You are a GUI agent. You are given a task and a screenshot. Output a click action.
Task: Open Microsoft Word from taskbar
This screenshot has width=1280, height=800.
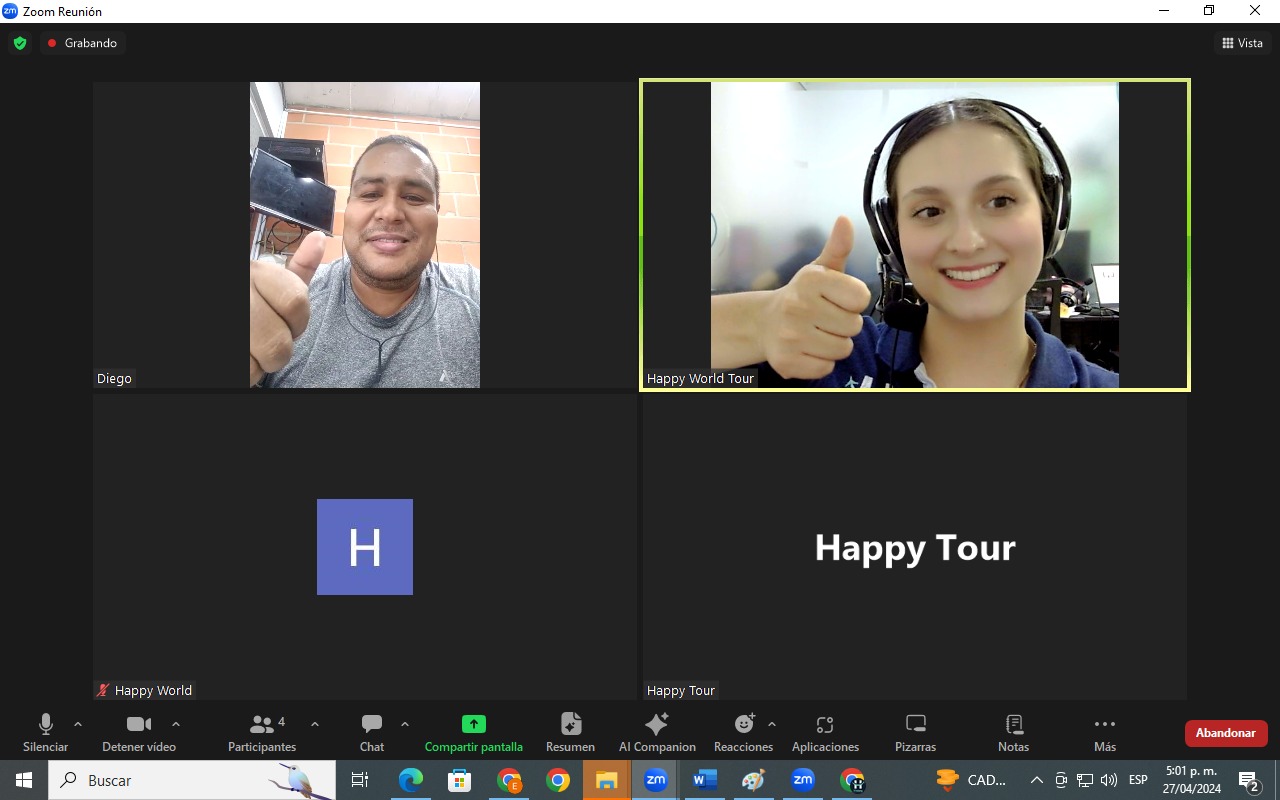click(705, 780)
